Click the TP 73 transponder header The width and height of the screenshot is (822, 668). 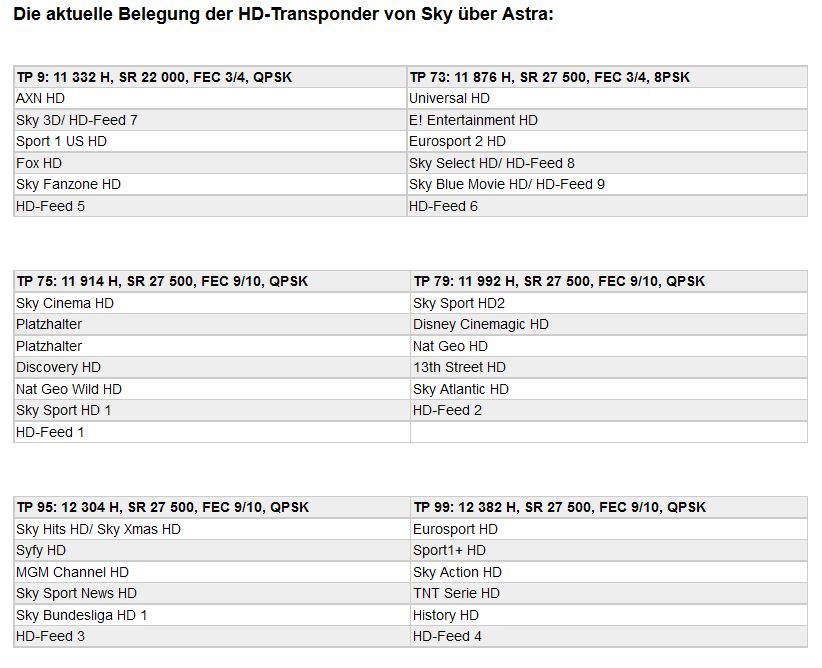(x=607, y=77)
